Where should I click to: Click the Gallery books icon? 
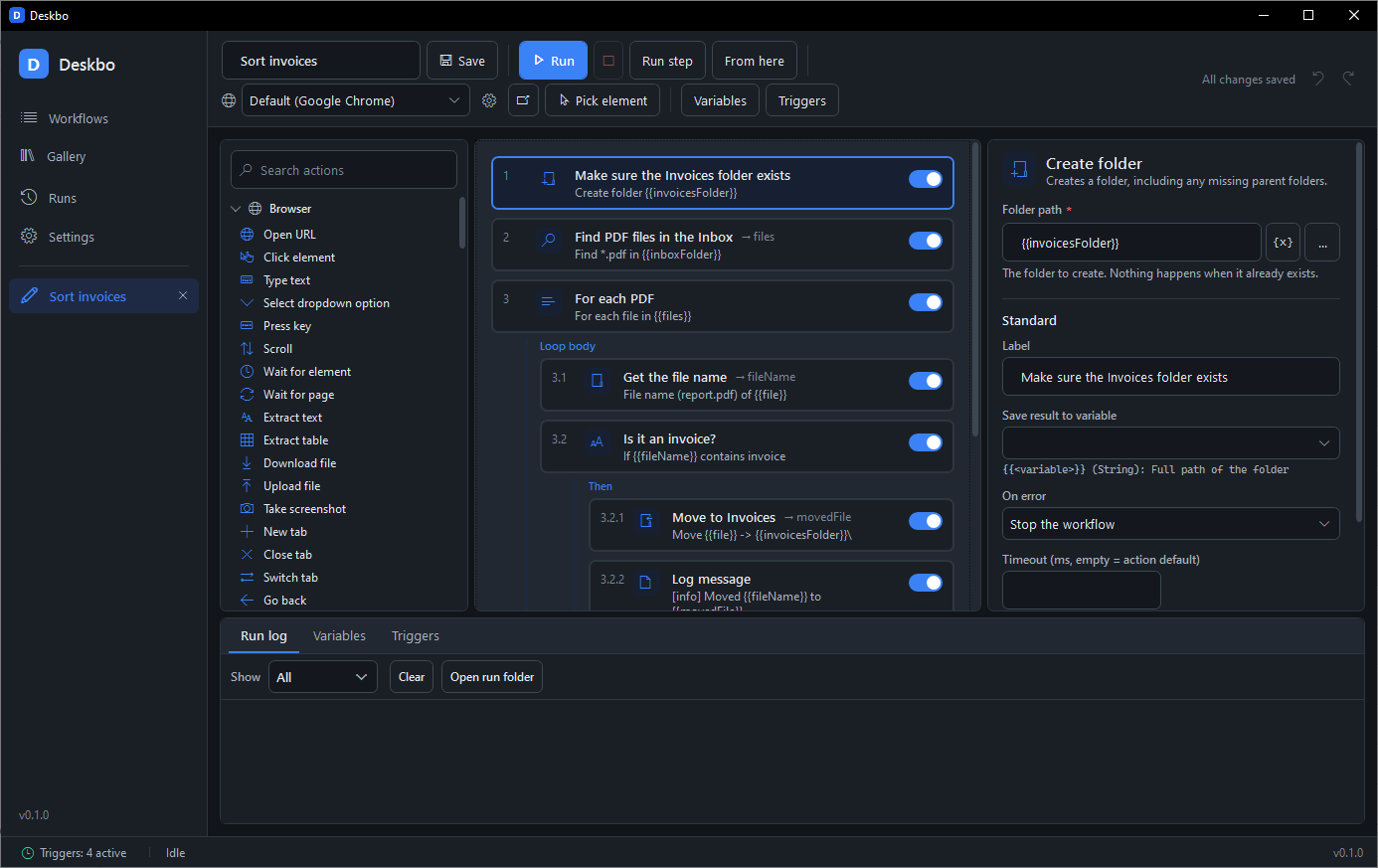pos(28,156)
